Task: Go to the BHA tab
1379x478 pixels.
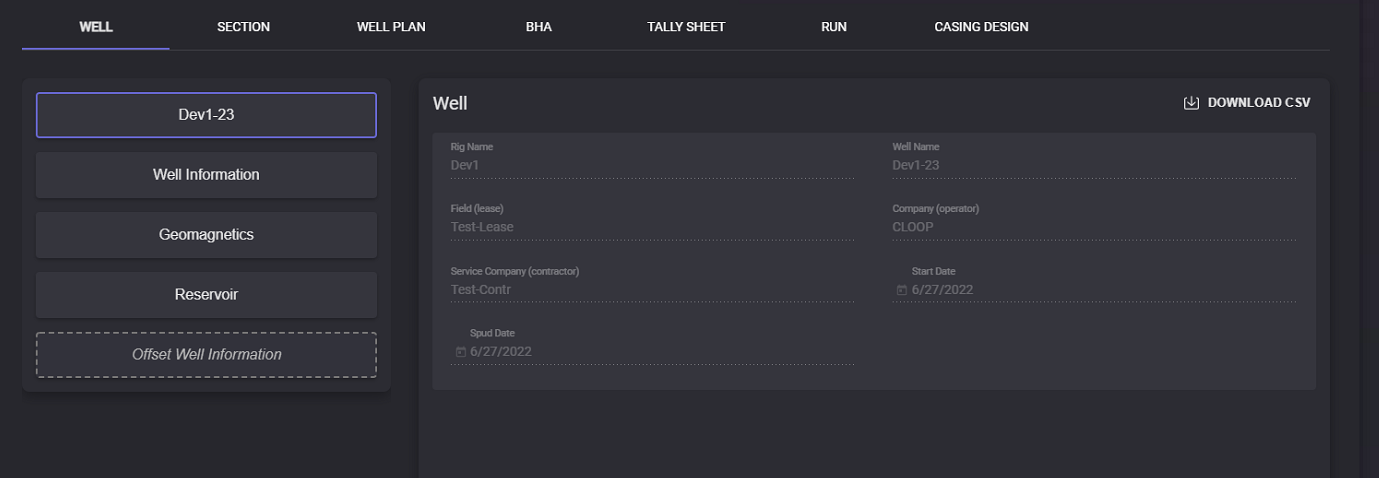Action: [x=538, y=27]
